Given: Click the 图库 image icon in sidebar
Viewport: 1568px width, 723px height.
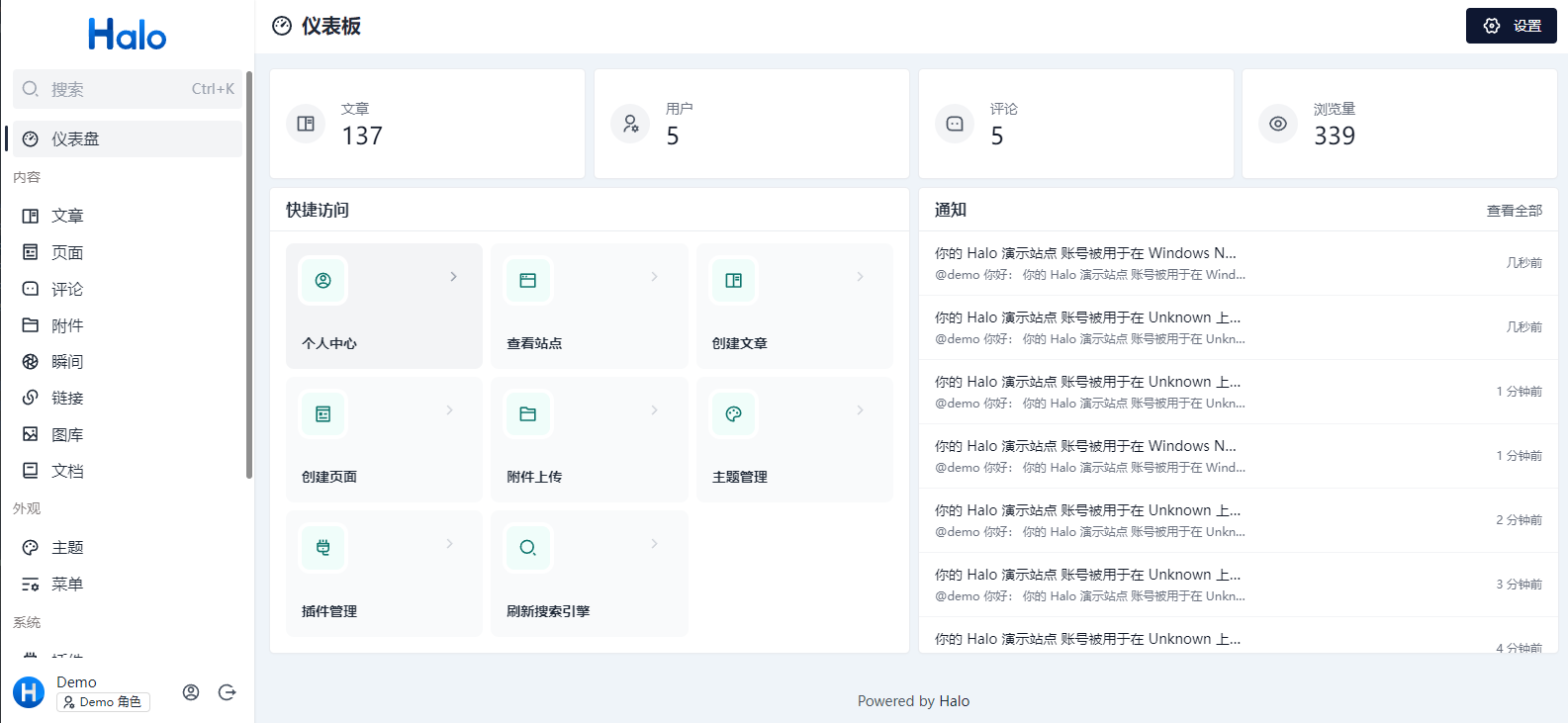Looking at the screenshot, I should tap(31, 434).
